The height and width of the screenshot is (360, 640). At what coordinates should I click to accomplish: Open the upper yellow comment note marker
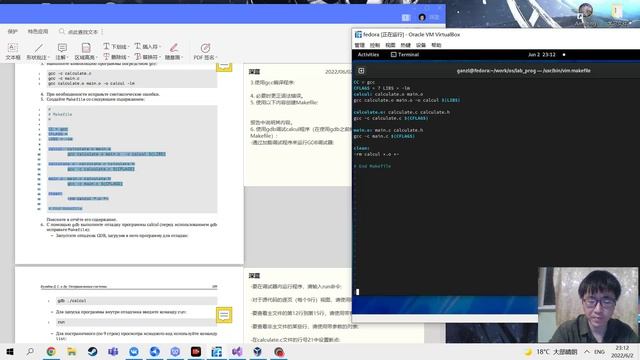224,66
